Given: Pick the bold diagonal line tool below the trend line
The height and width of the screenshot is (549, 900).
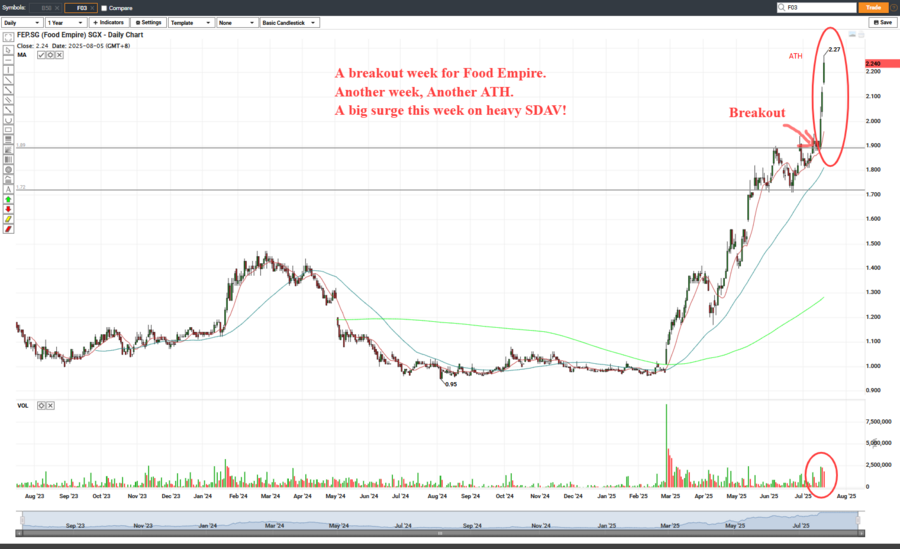Looking at the screenshot, I should click(8, 90).
